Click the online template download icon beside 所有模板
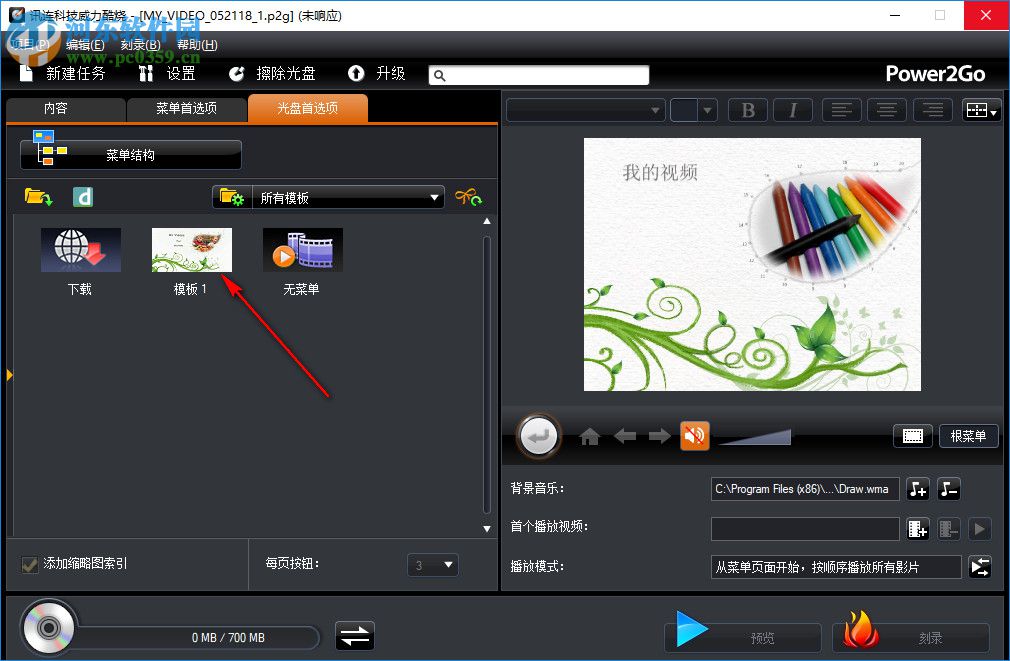 (x=469, y=197)
